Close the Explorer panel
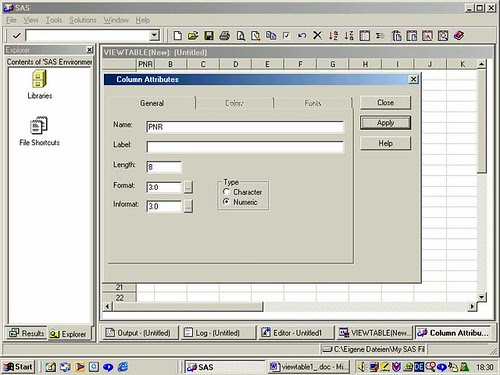500x375 pixels. 89,50
